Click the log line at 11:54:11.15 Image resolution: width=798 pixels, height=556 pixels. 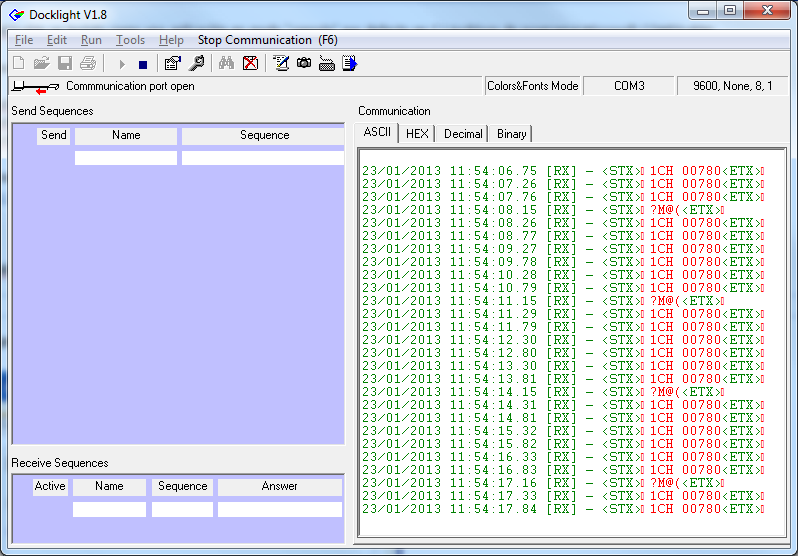tap(543, 301)
